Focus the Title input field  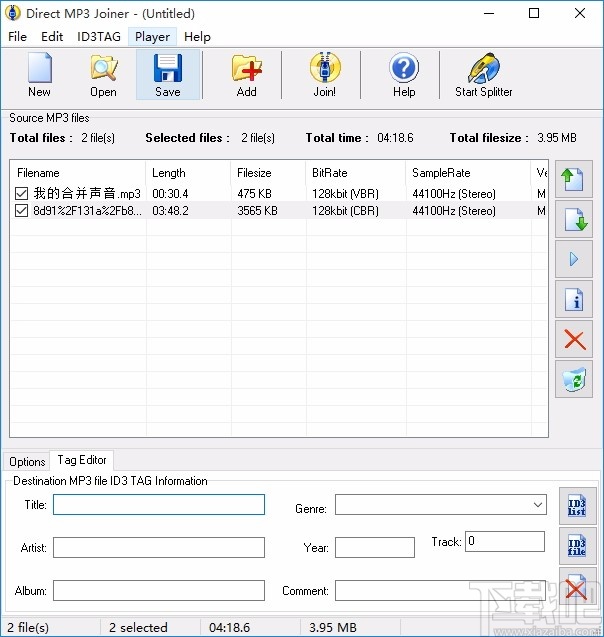159,505
